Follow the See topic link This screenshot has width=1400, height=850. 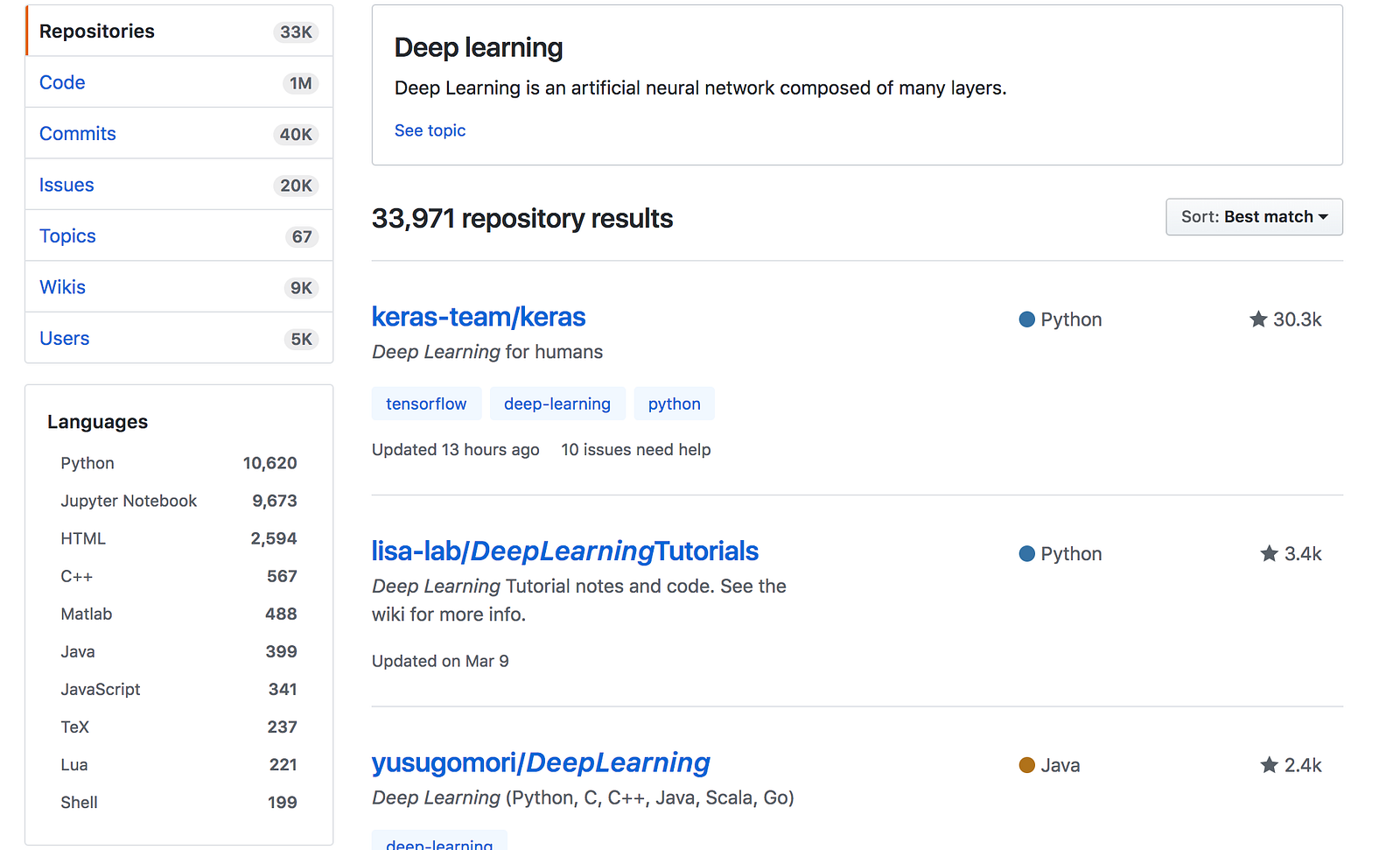point(430,130)
